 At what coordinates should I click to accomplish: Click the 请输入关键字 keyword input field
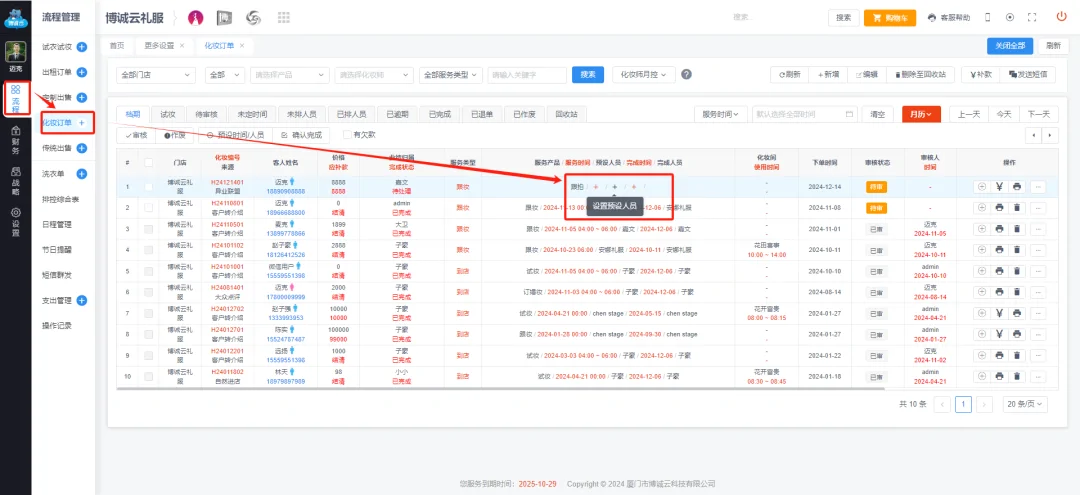(x=526, y=74)
